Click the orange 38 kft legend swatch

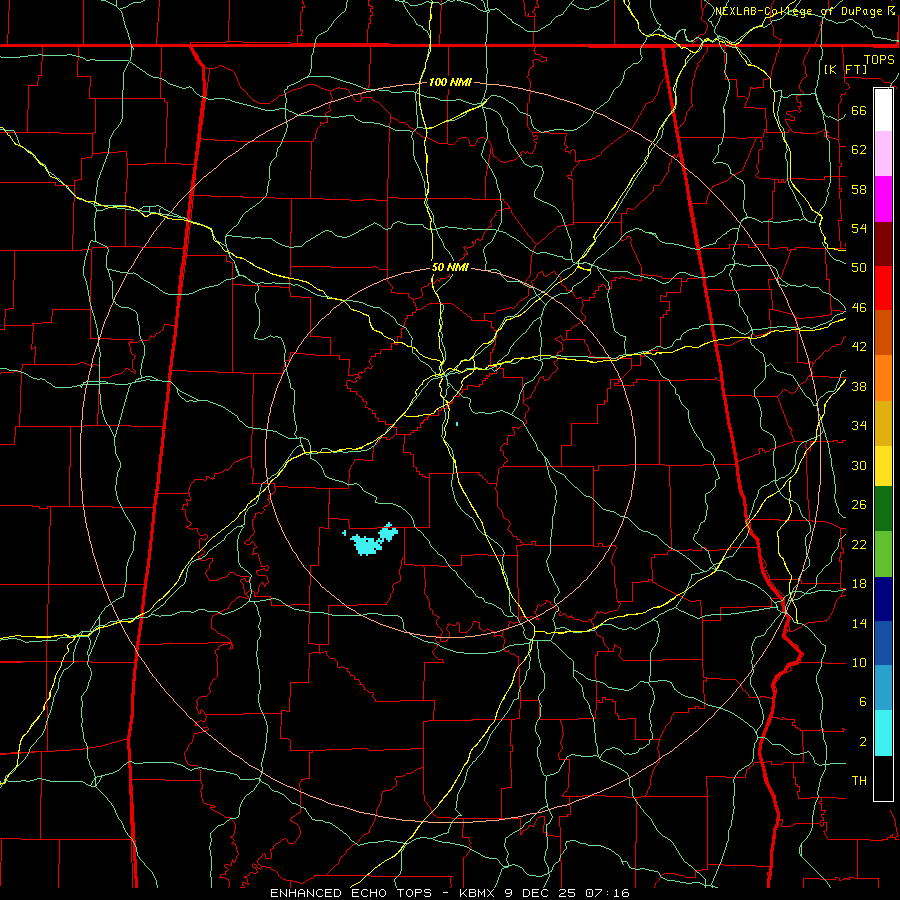[x=883, y=378]
